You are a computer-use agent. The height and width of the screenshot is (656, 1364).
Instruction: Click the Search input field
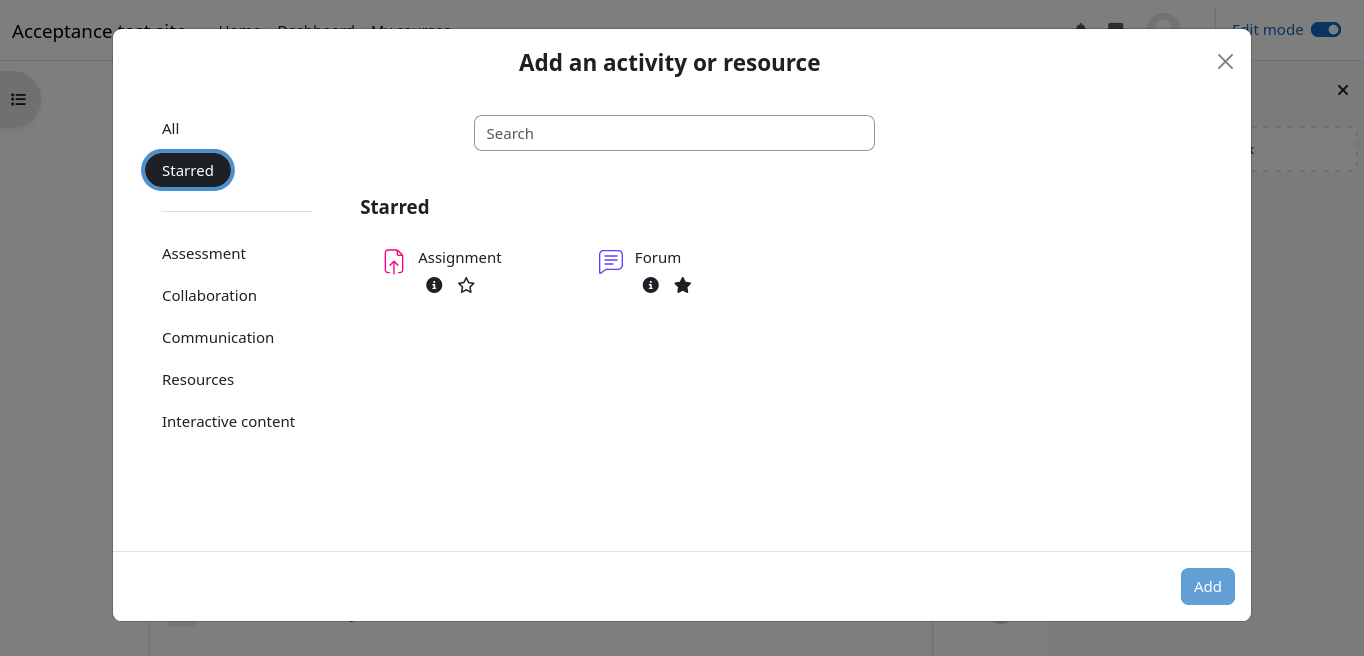click(x=674, y=133)
